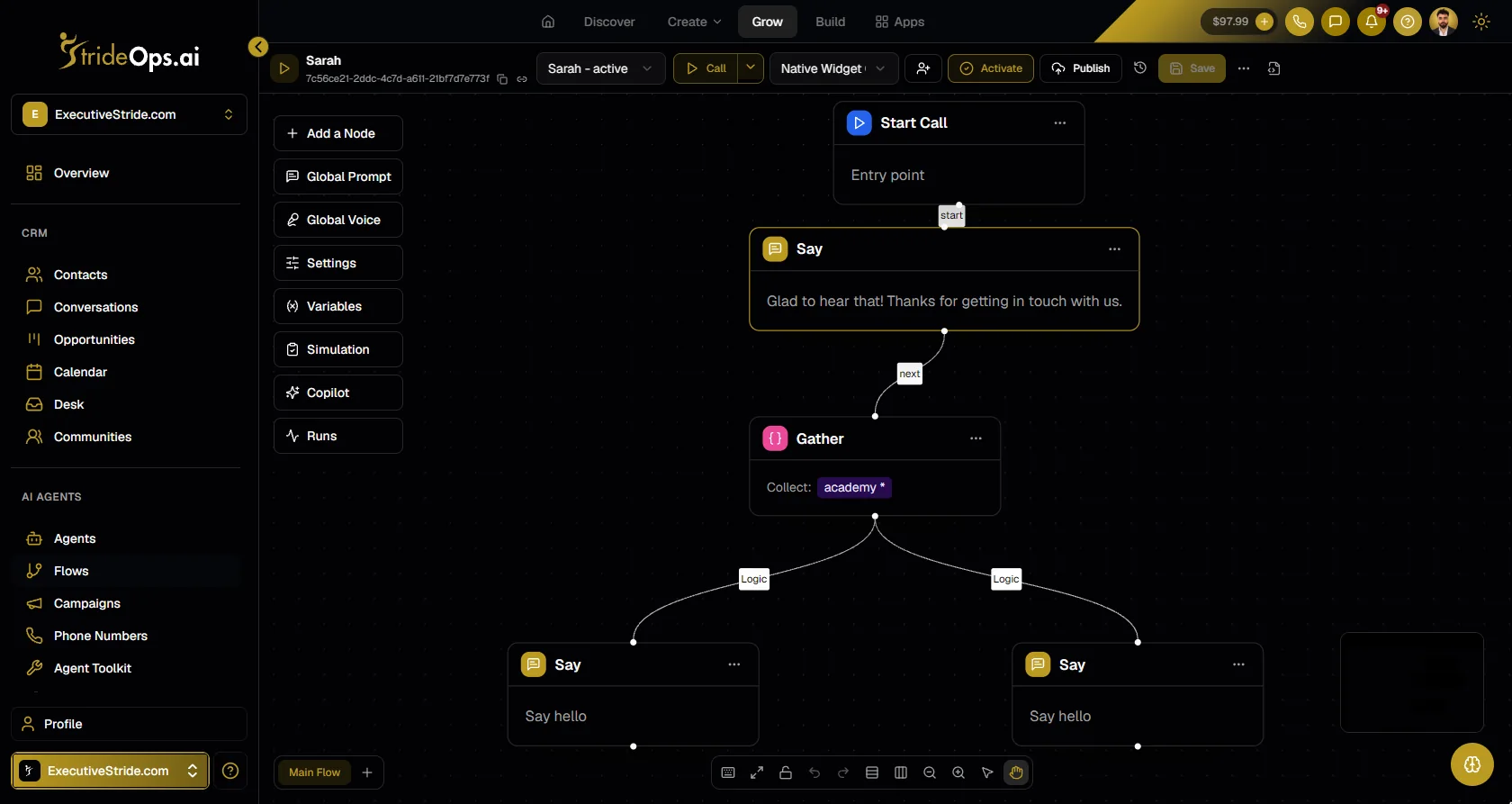This screenshot has height=804, width=1512.
Task: Zoom in on the canvas
Action: click(x=958, y=772)
